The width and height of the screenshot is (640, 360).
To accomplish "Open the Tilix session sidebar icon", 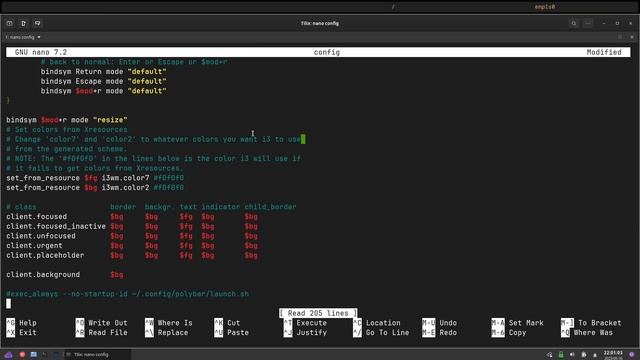I will coord(10,23).
